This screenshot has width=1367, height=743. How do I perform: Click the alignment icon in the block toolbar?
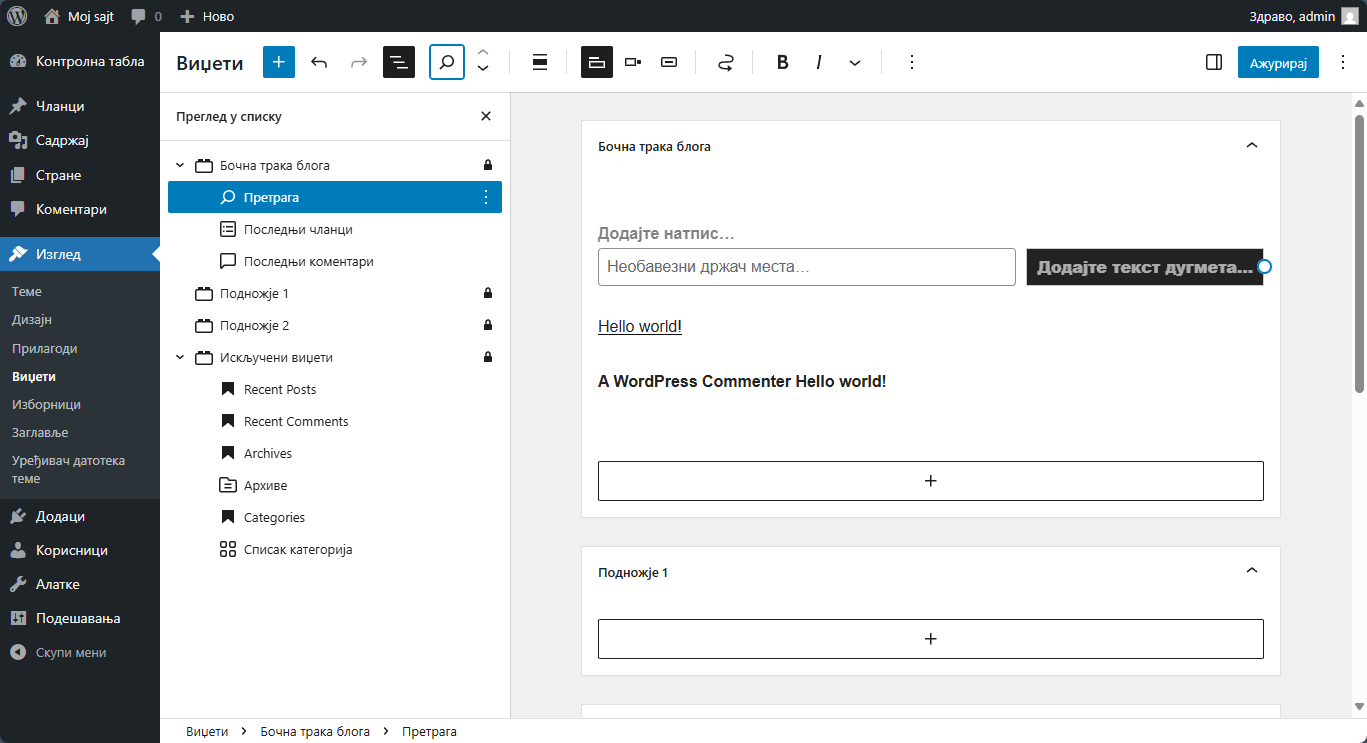(x=539, y=62)
